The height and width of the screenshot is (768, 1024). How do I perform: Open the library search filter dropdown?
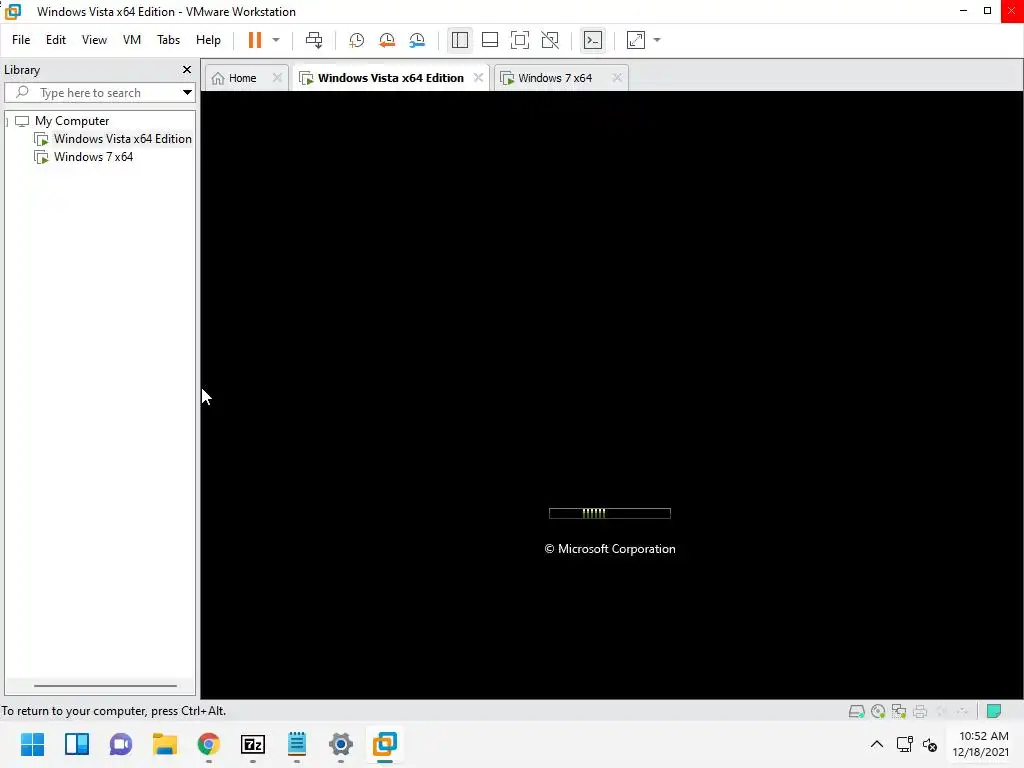(x=187, y=93)
